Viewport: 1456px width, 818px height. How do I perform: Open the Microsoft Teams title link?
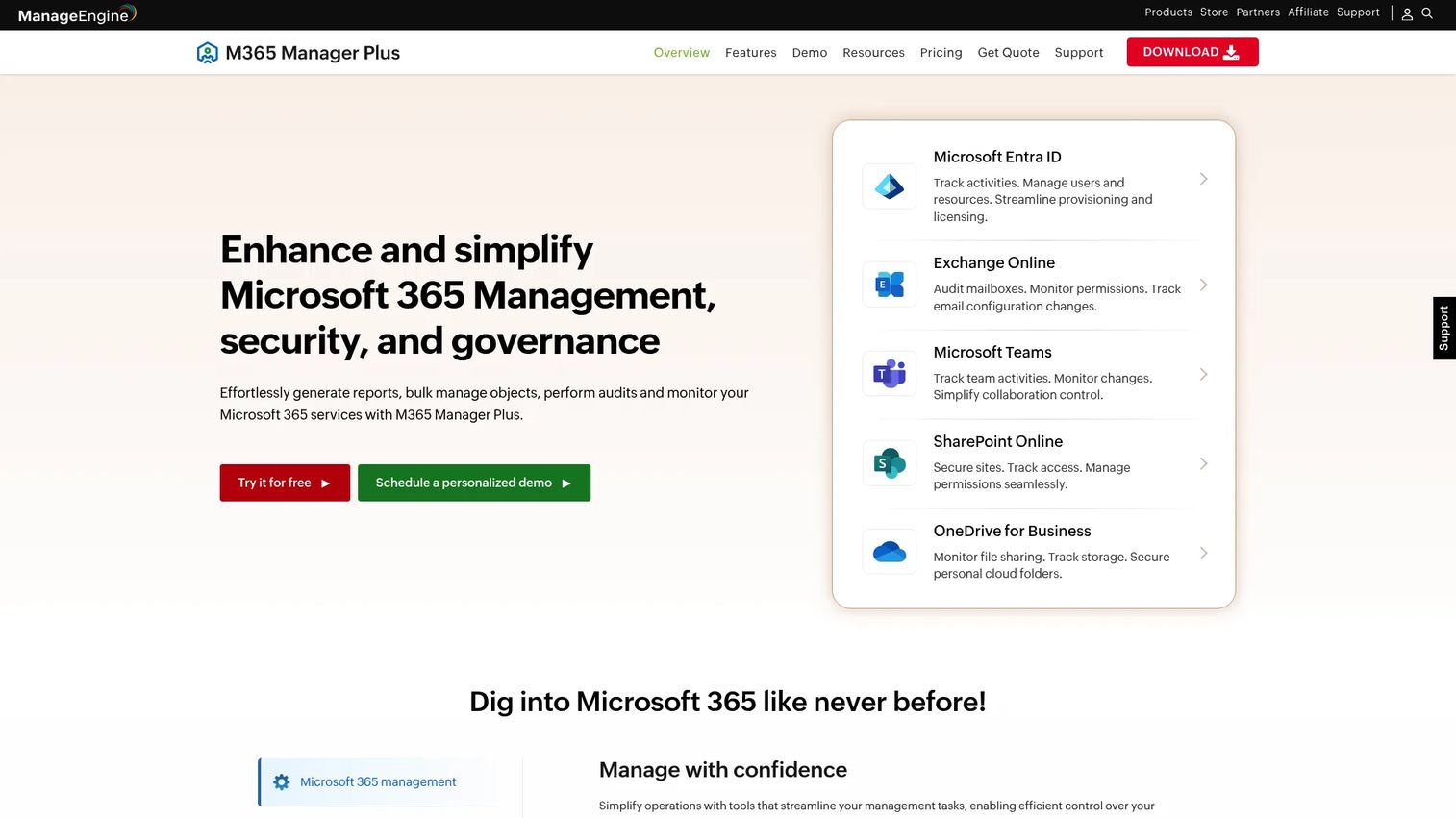[992, 352]
